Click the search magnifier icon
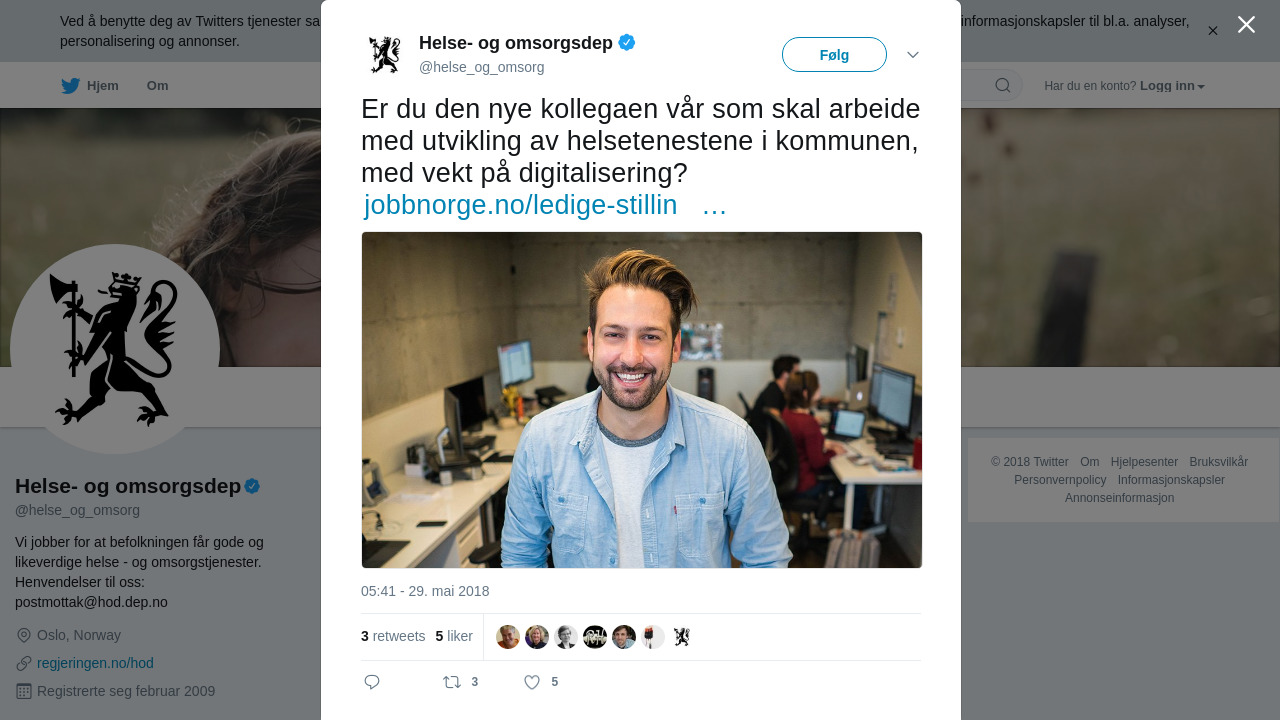The height and width of the screenshot is (720, 1280). pyautogui.click(x=1003, y=85)
